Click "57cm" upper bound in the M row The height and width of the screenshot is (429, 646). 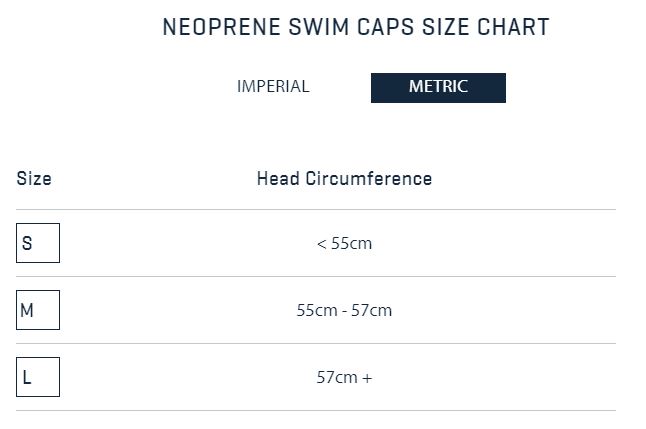[373, 311]
